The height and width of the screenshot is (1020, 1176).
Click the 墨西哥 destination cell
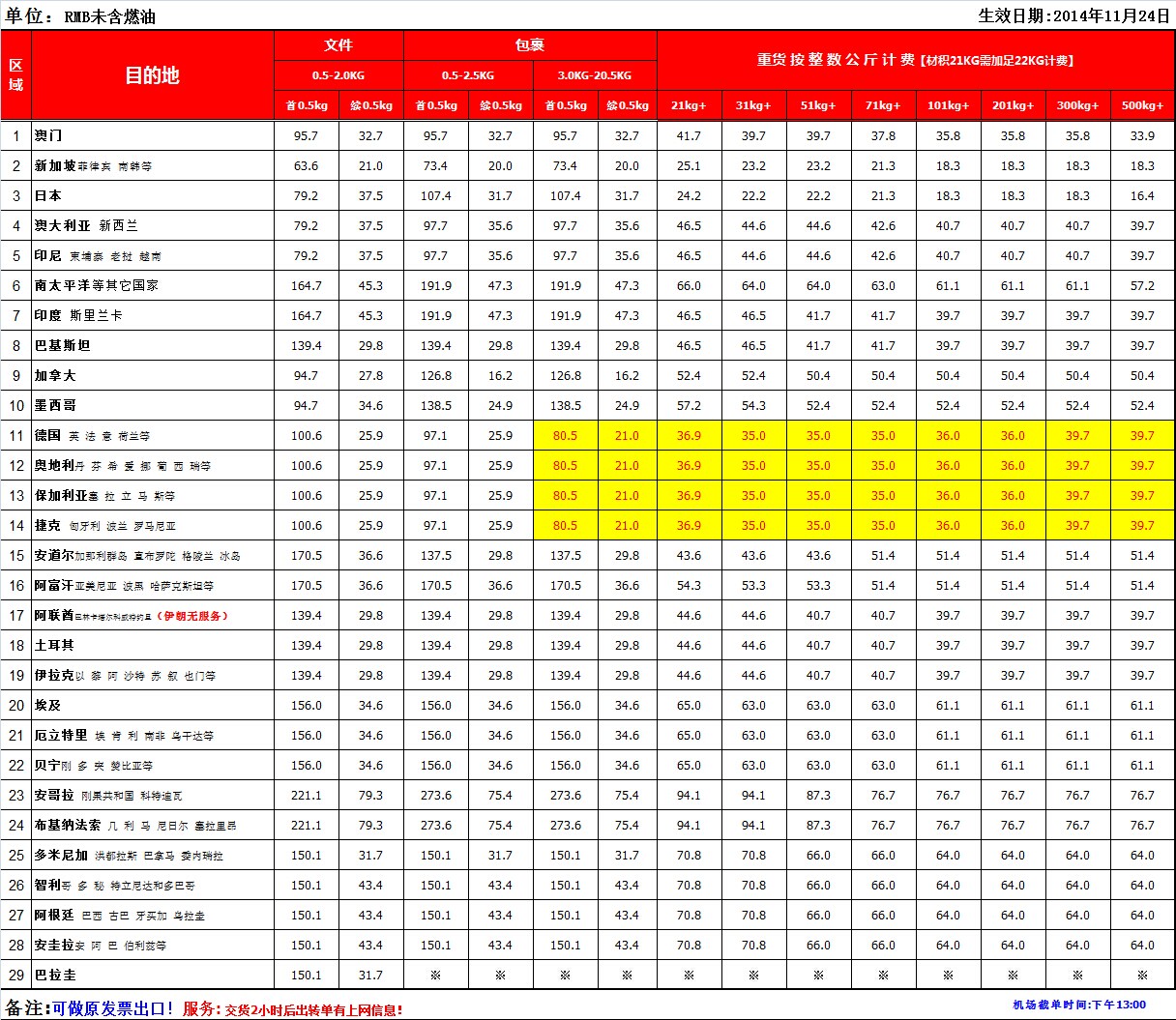(x=55, y=406)
